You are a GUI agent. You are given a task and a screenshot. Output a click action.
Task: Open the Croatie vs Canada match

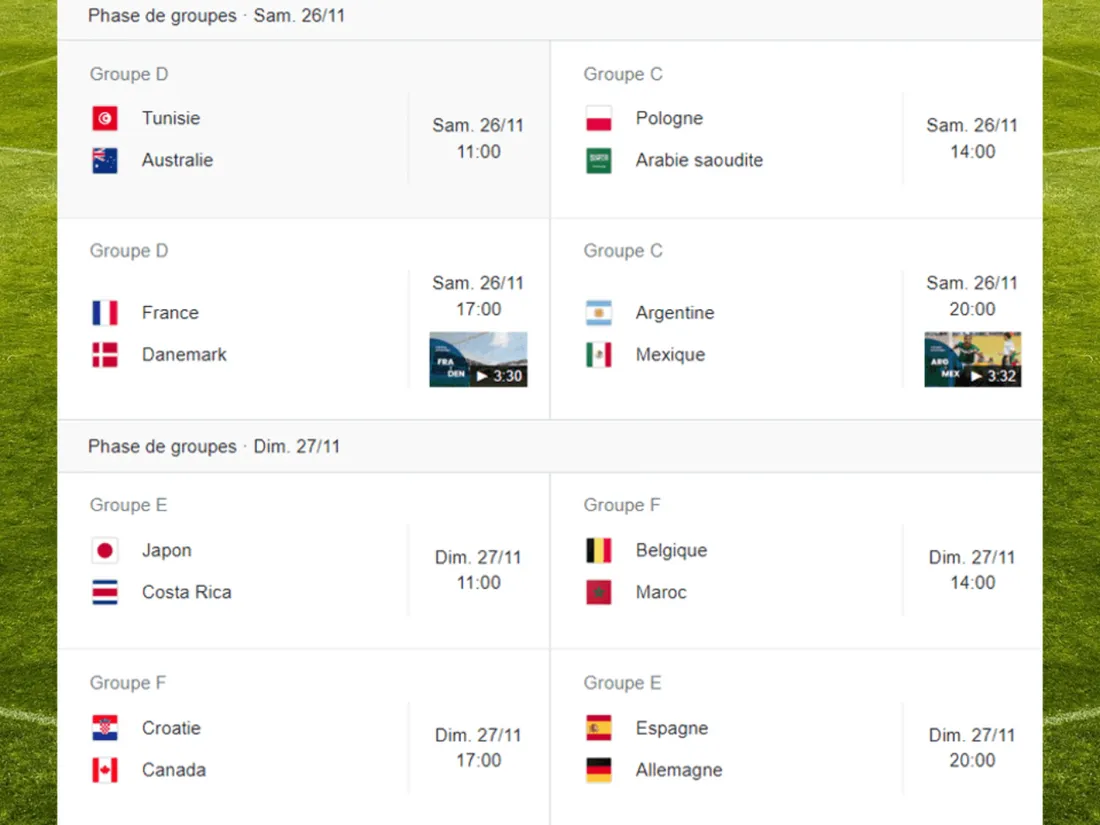[x=304, y=737]
